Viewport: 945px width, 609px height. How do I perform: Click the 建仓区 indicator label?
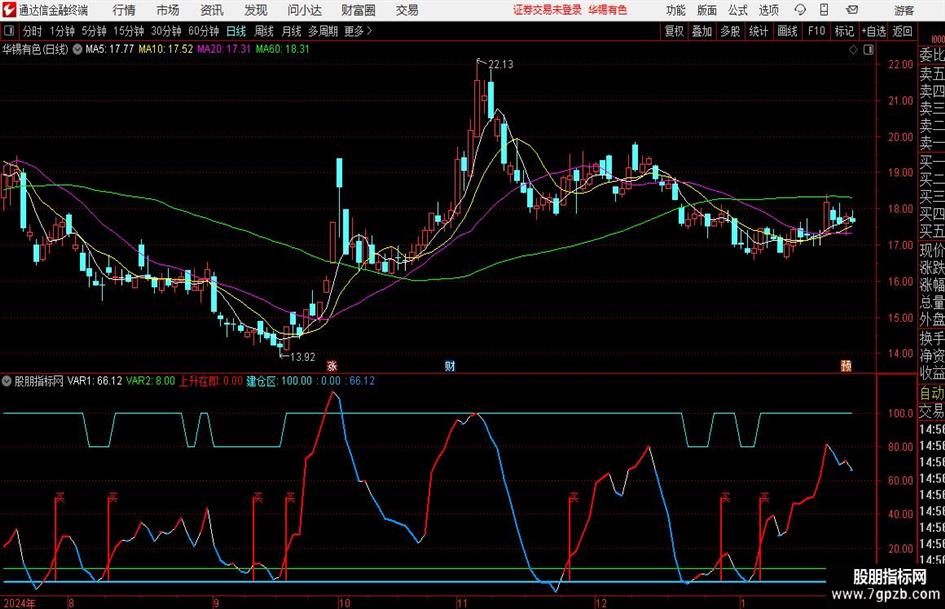click(x=262, y=381)
